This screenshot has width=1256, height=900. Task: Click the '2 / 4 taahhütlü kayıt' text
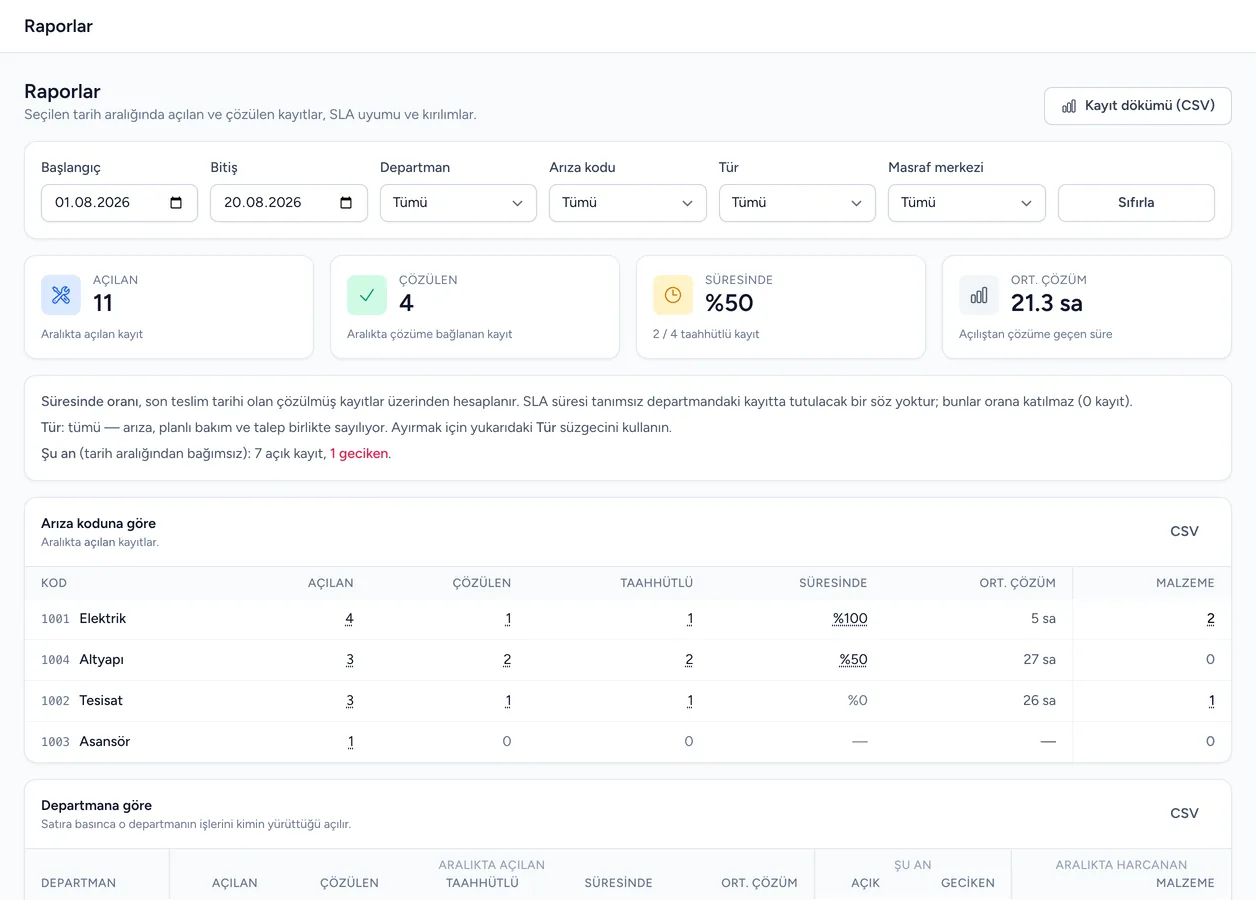[x=706, y=334]
